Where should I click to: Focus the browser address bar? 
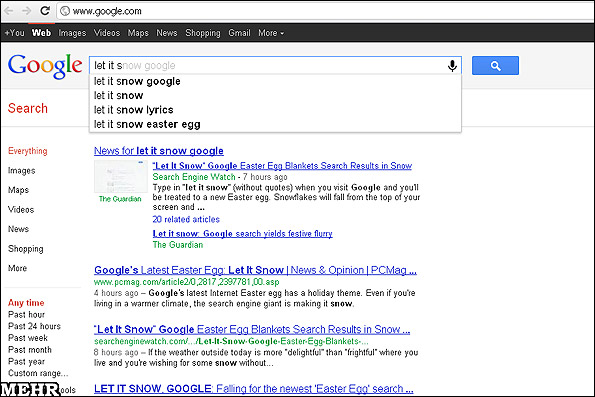point(326,11)
